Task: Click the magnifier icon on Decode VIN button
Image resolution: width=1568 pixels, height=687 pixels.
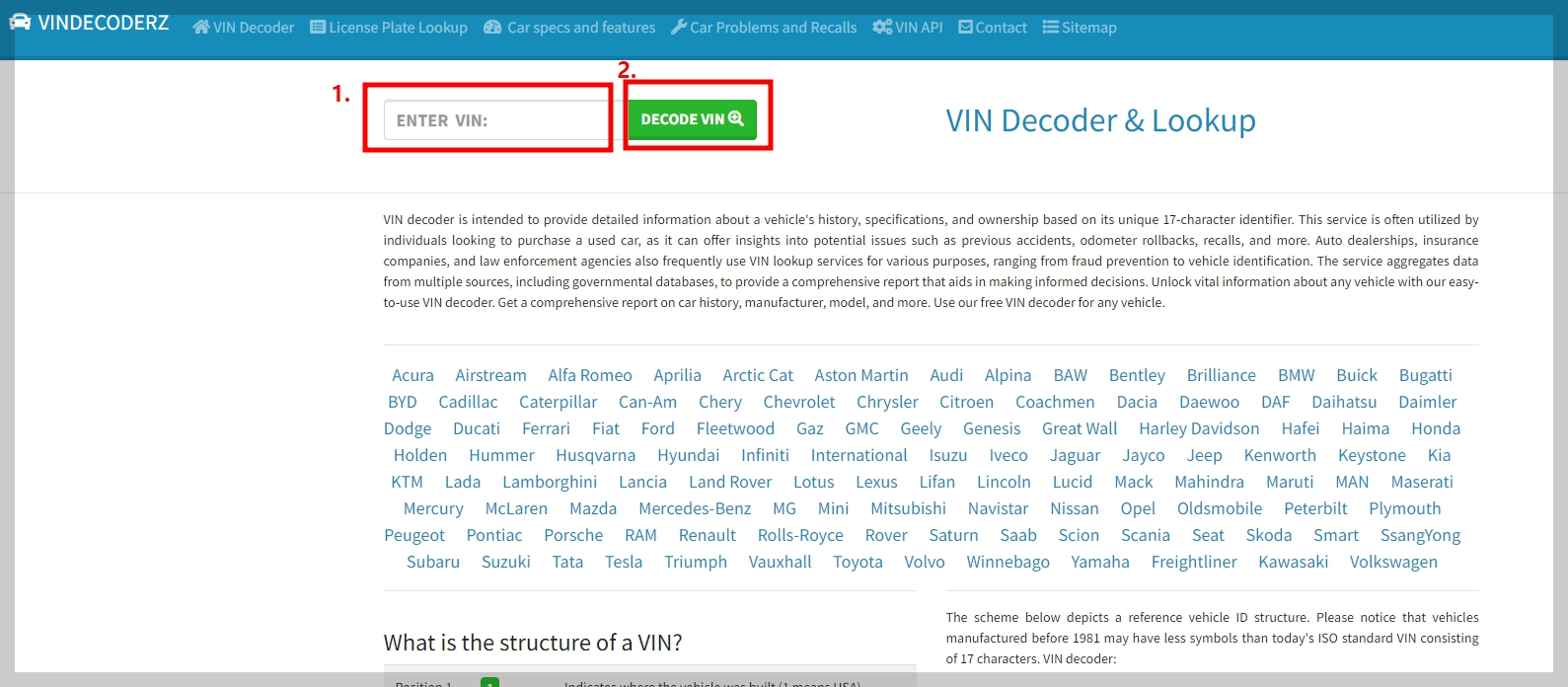Action: pyautogui.click(x=736, y=118)
